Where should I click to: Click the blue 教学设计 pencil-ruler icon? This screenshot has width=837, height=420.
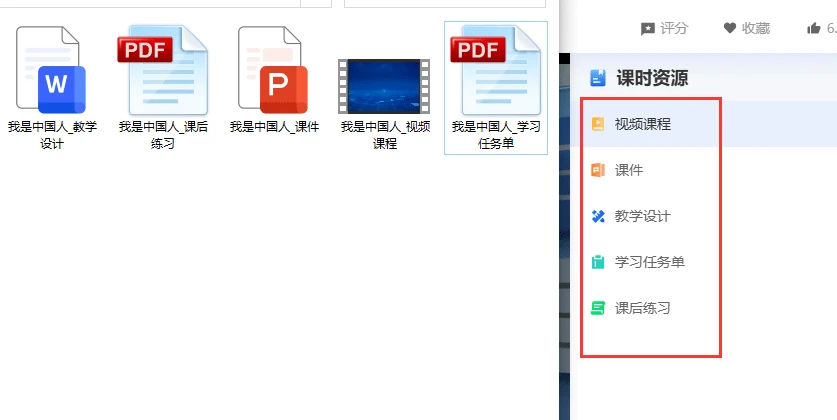[x=598, y=216]
